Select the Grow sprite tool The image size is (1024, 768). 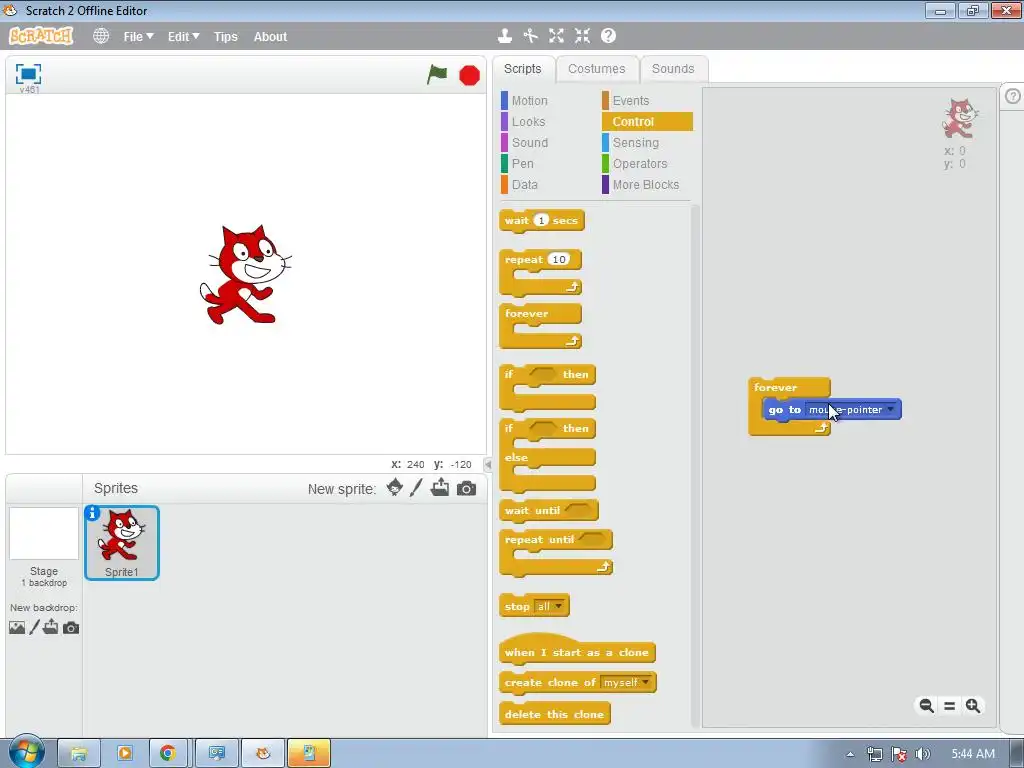[x=556, y=36]
